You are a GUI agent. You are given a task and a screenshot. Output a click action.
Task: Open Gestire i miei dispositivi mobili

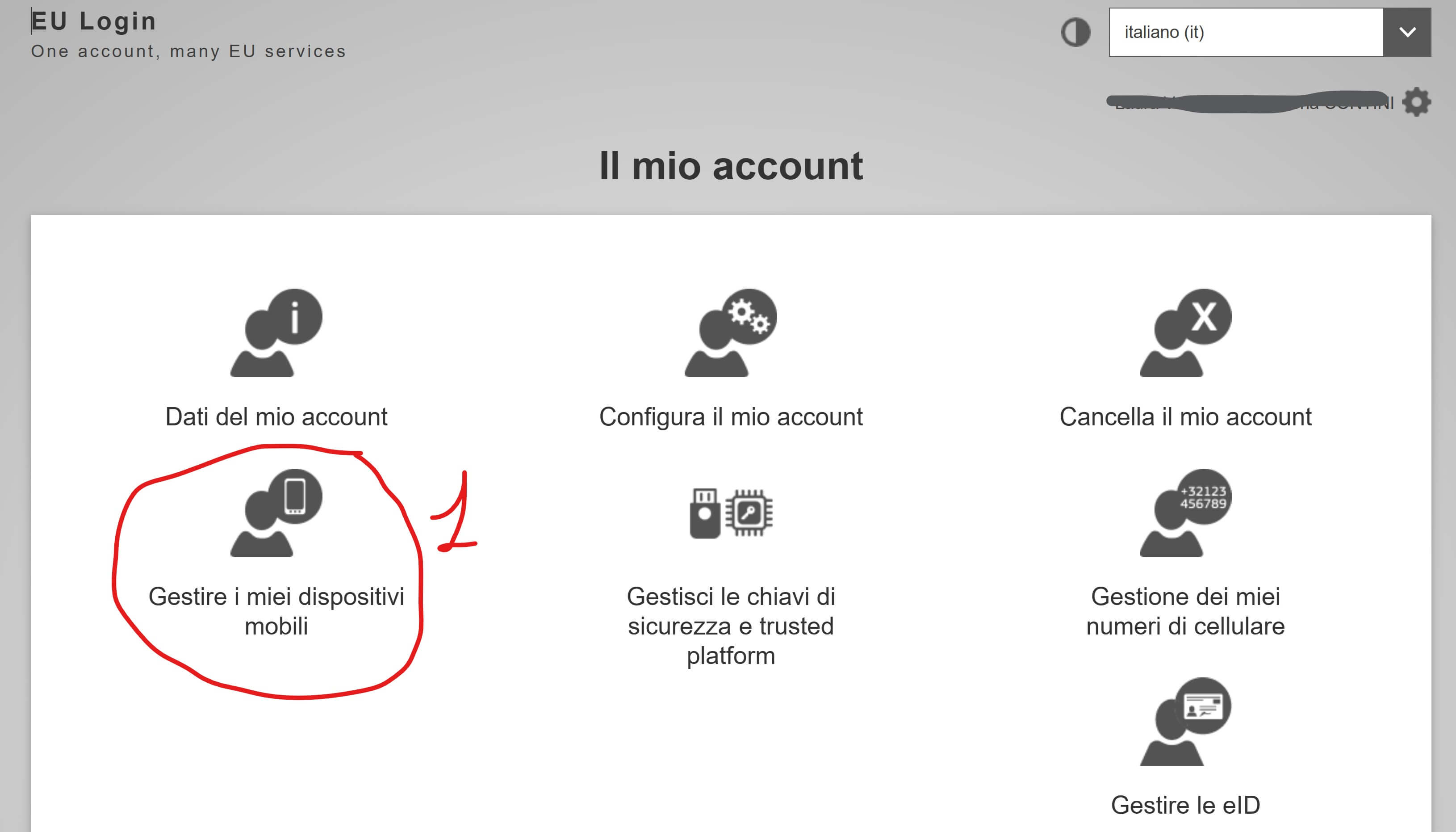[276, 611]
